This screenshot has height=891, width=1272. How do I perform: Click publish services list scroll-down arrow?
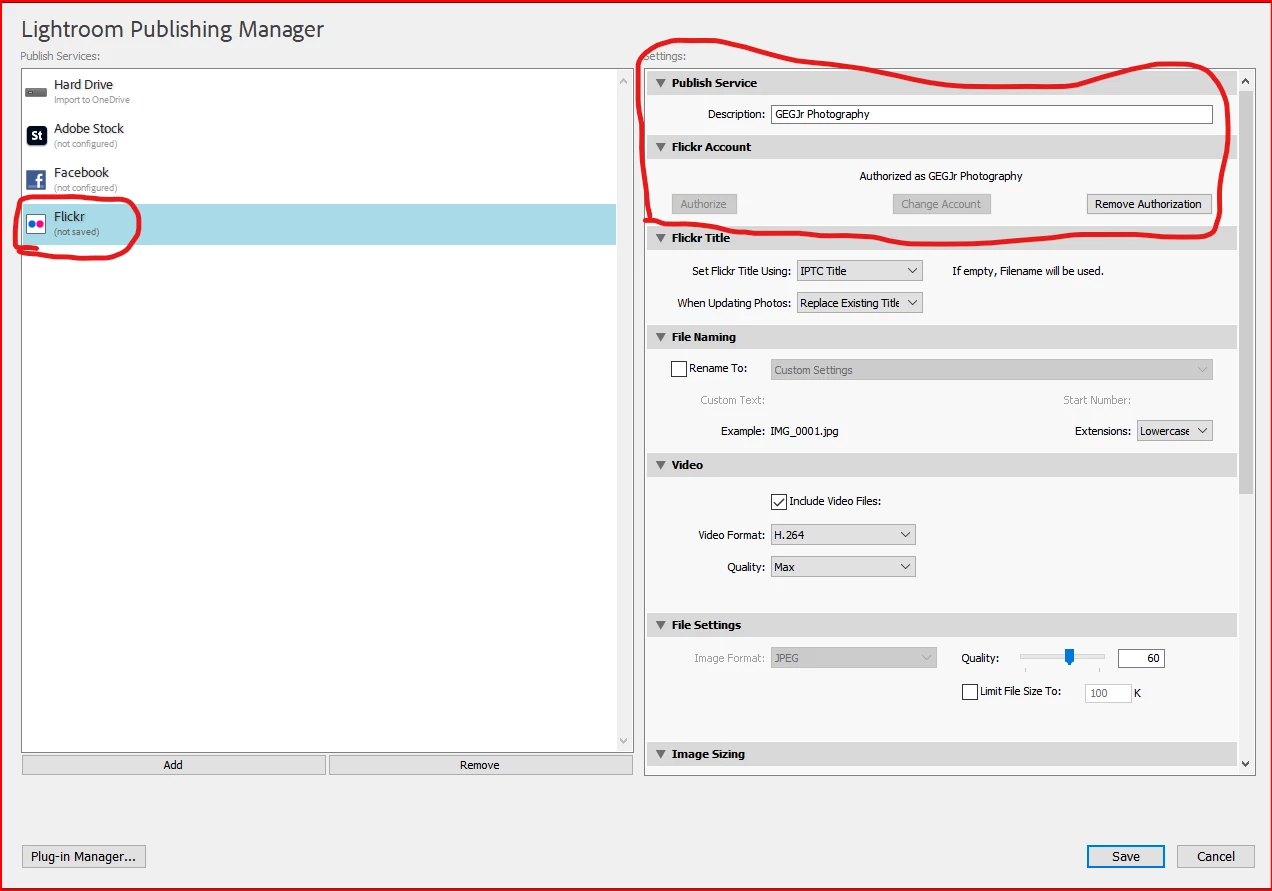[625, 742]
